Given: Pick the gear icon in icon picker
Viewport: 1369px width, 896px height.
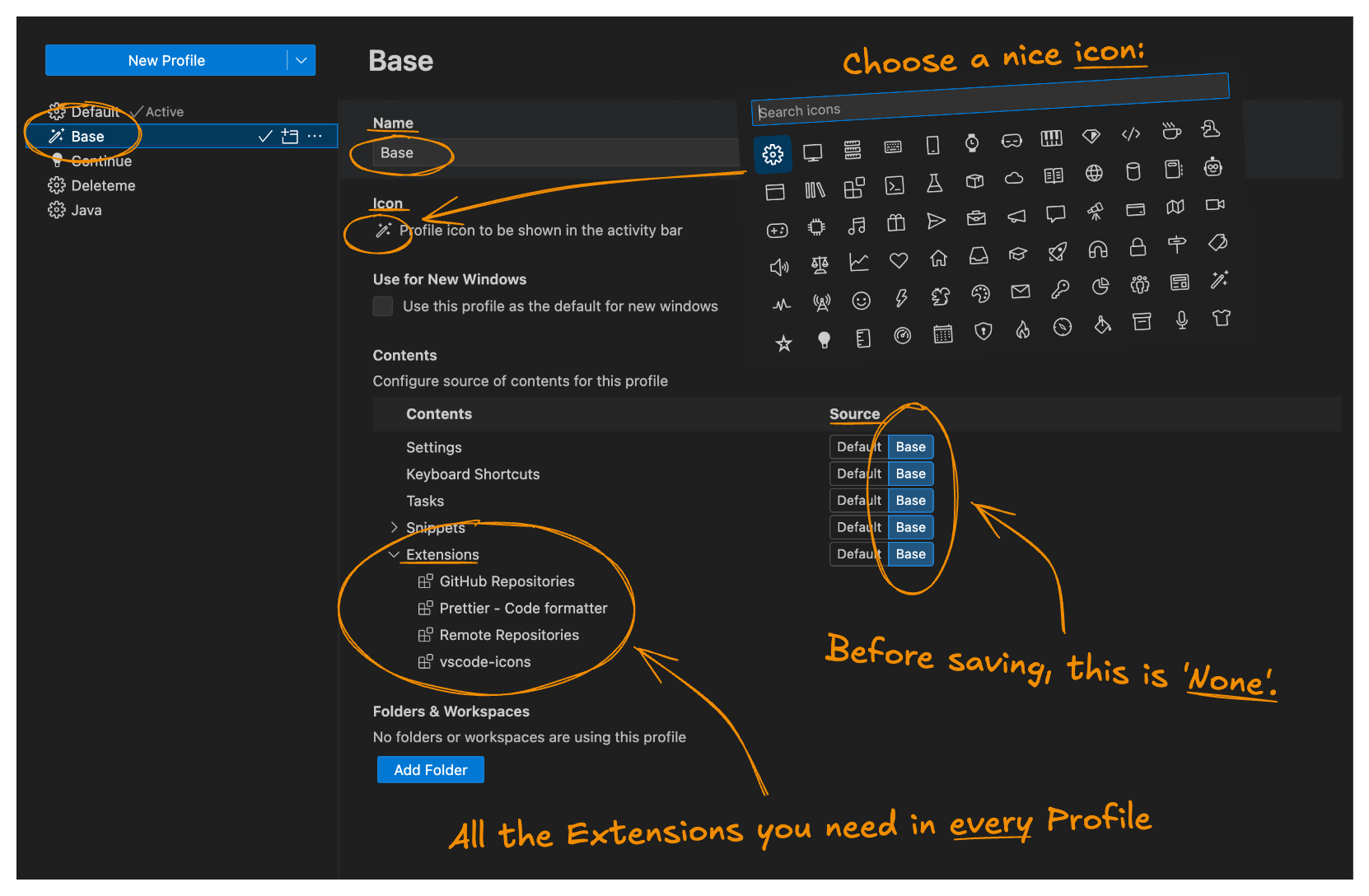Looking at the screenshot, I should click(773, 154).
